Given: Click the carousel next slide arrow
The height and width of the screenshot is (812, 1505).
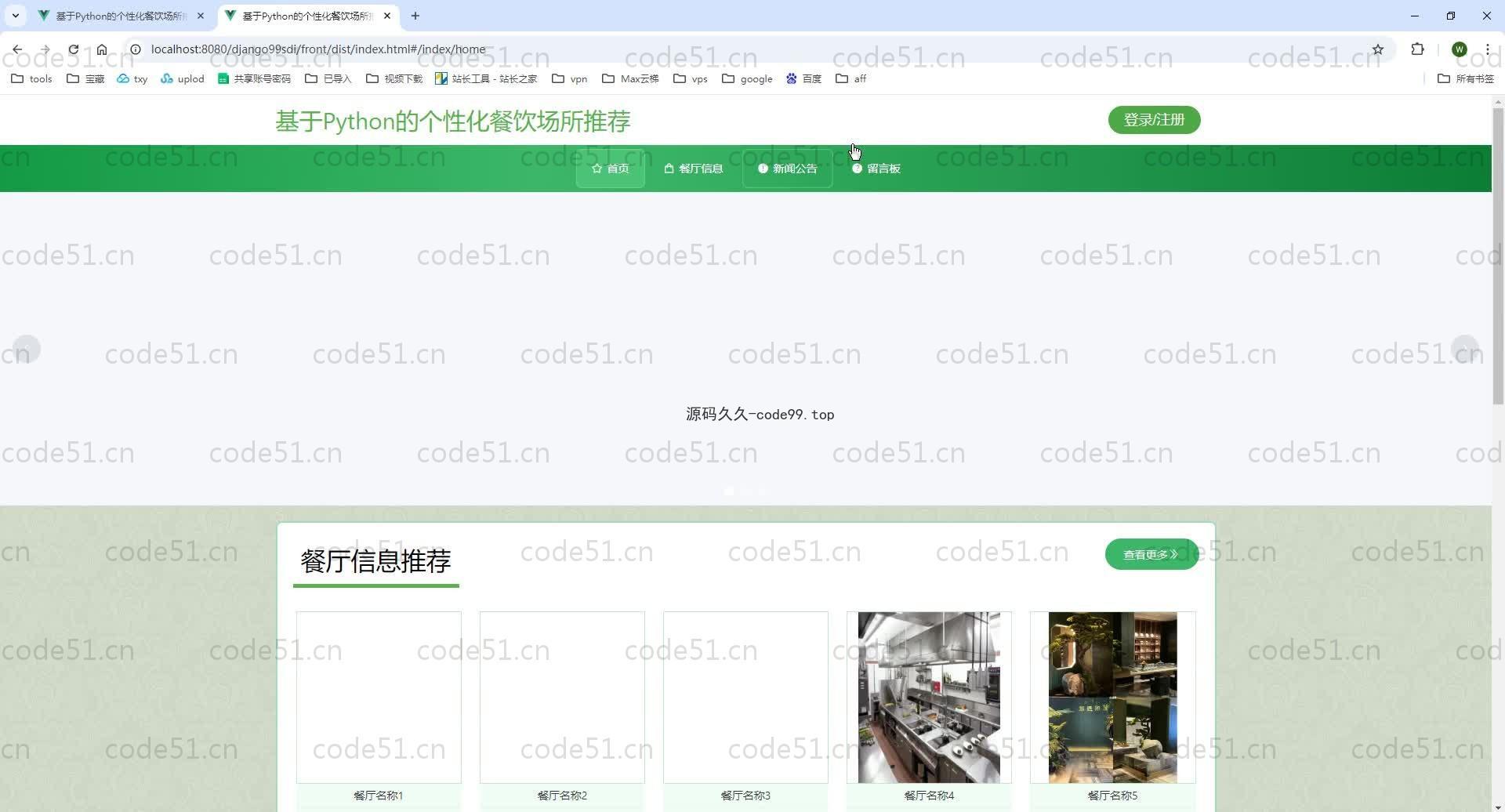Looking at the screenshot, I should coord(1464,349).
